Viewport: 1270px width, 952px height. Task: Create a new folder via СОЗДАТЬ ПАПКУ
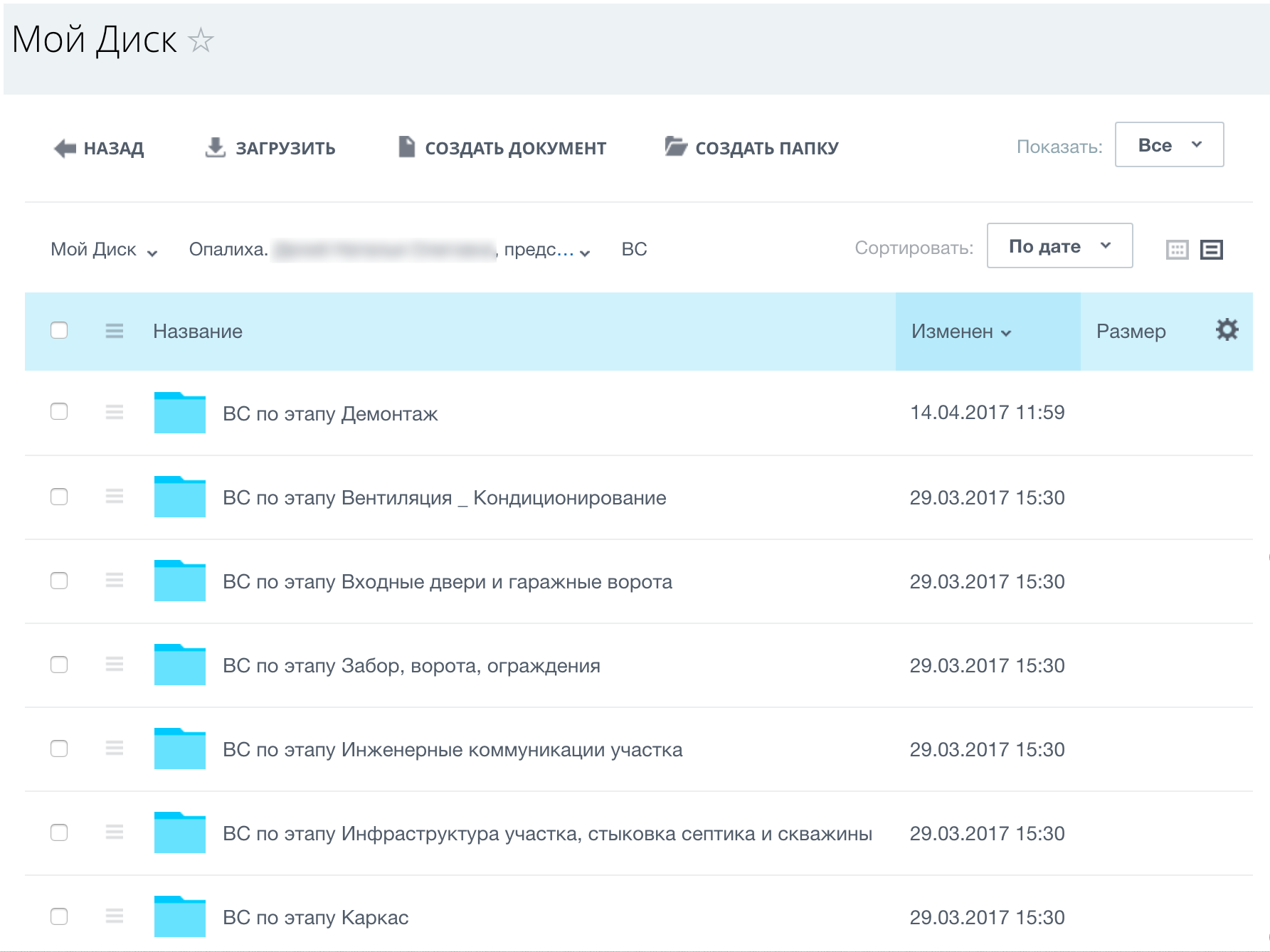click(x=752, y=148)
